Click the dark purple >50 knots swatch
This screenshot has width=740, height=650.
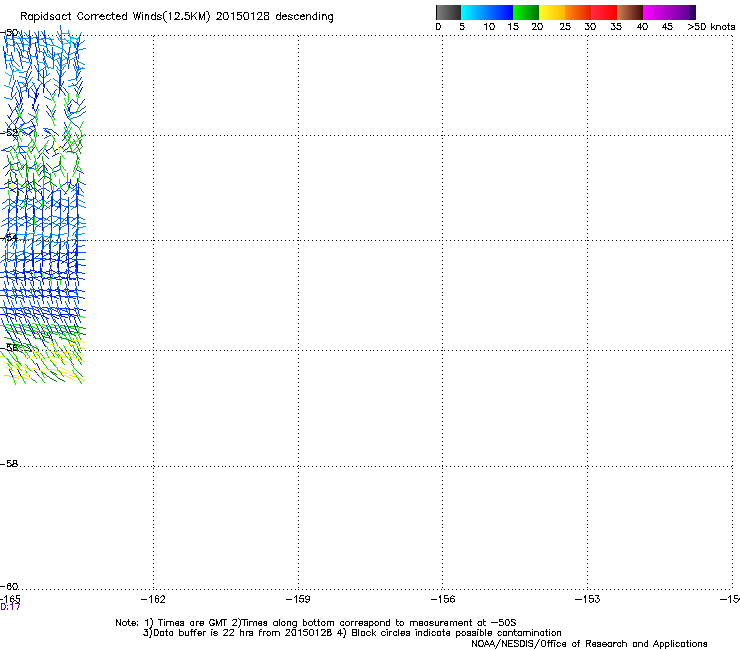693,12
